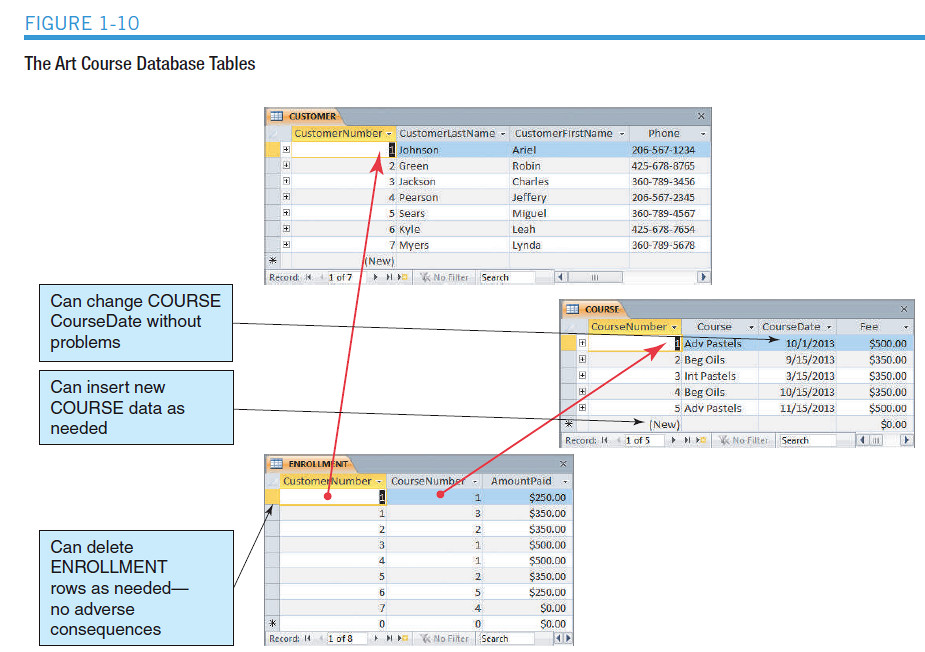Click the first record arrow in ENROLLMENT navigation bar

(x=306, y=638)
